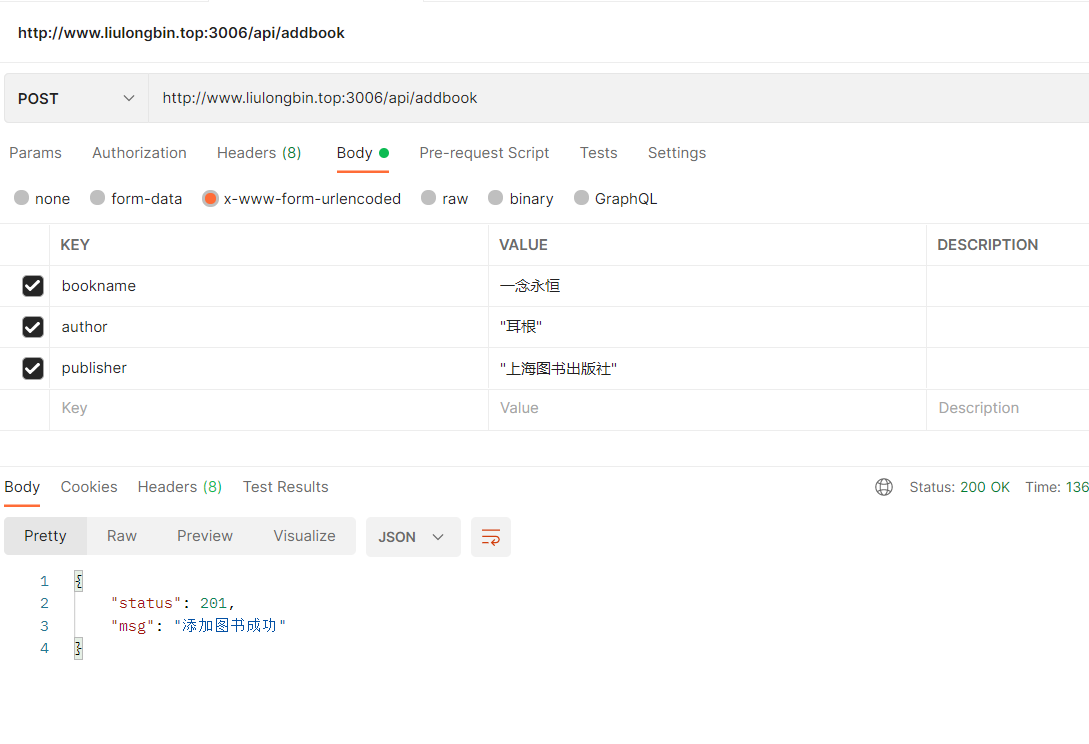Open the request Headers (8) tab
The width and height of the screenshot is (1089, 744).
[x=259, y=153]
